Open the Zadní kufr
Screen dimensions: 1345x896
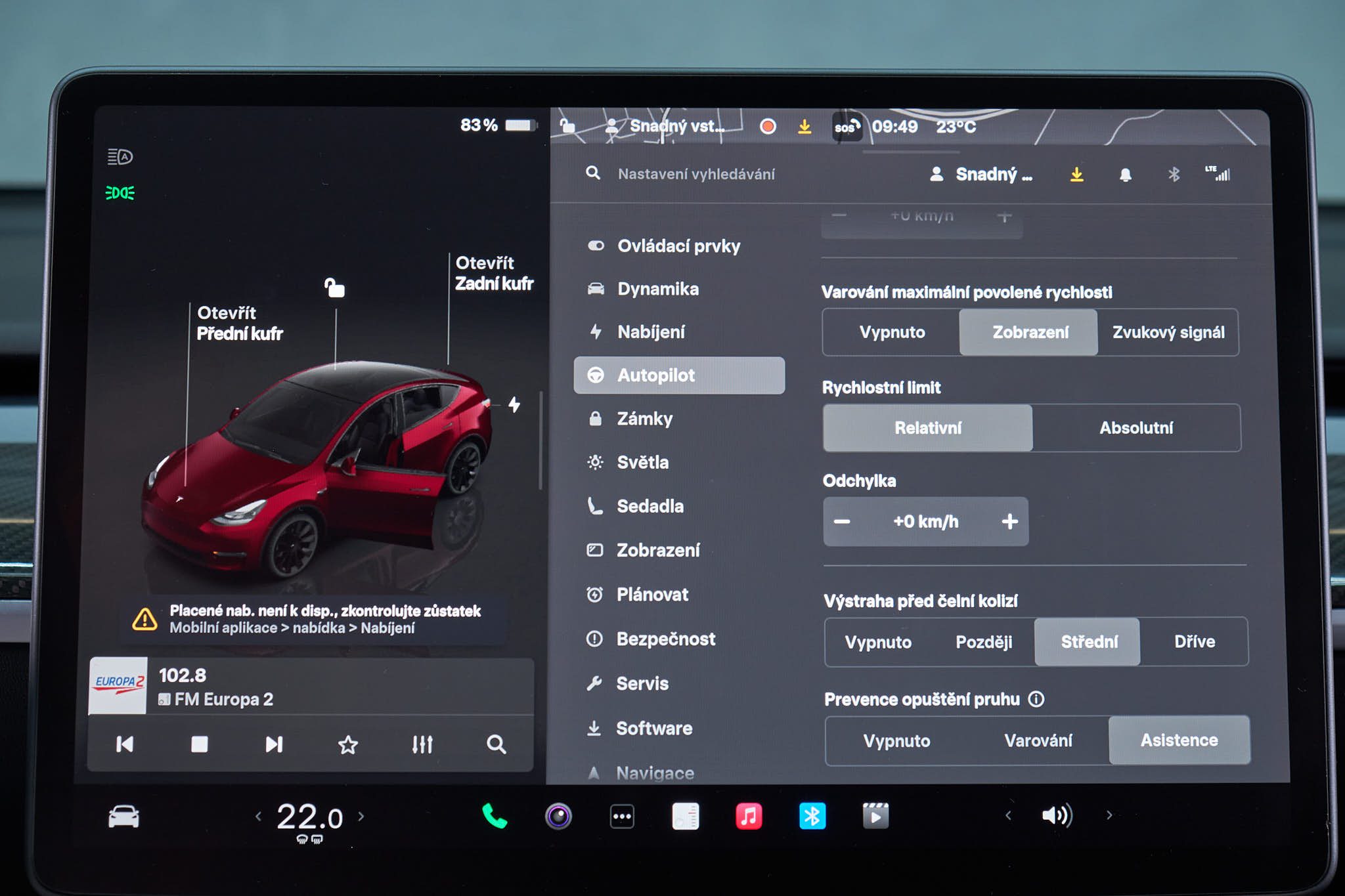click(494, 273)
